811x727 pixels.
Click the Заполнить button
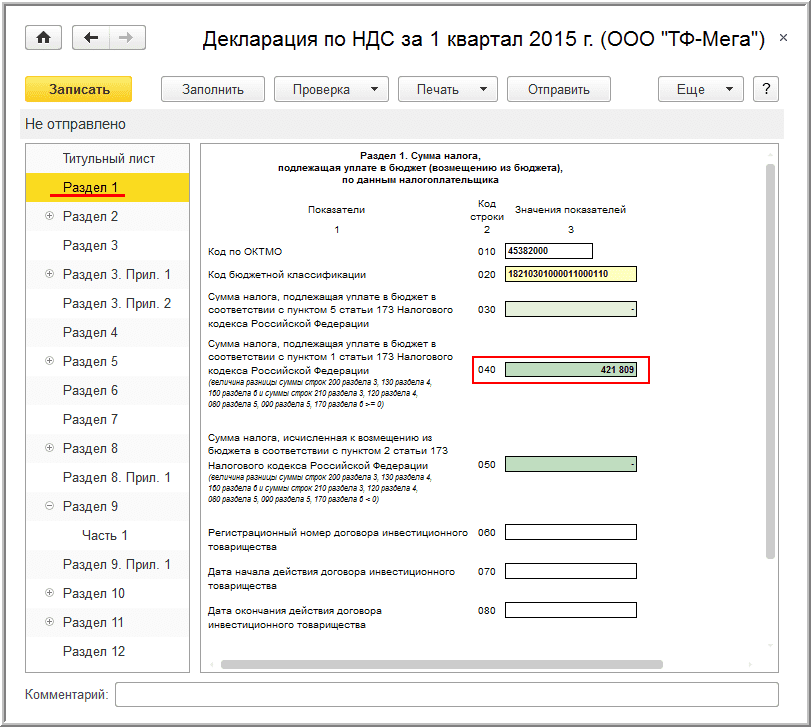click(x=213, y=89)
